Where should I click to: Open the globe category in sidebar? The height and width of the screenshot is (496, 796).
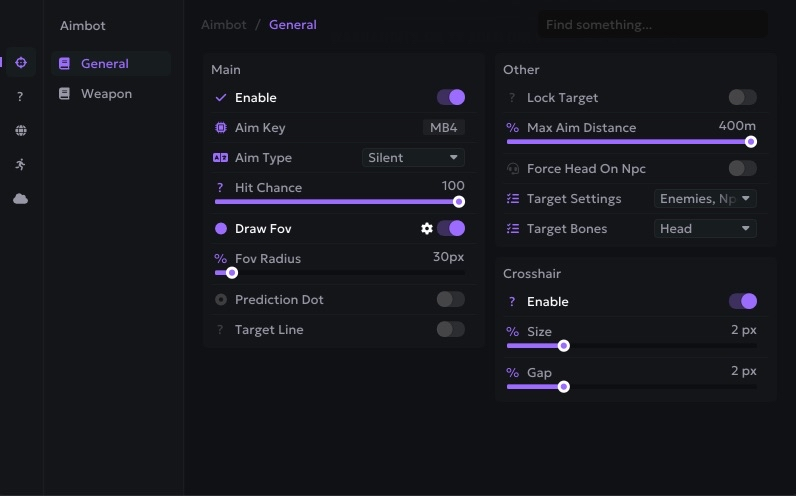21,131
